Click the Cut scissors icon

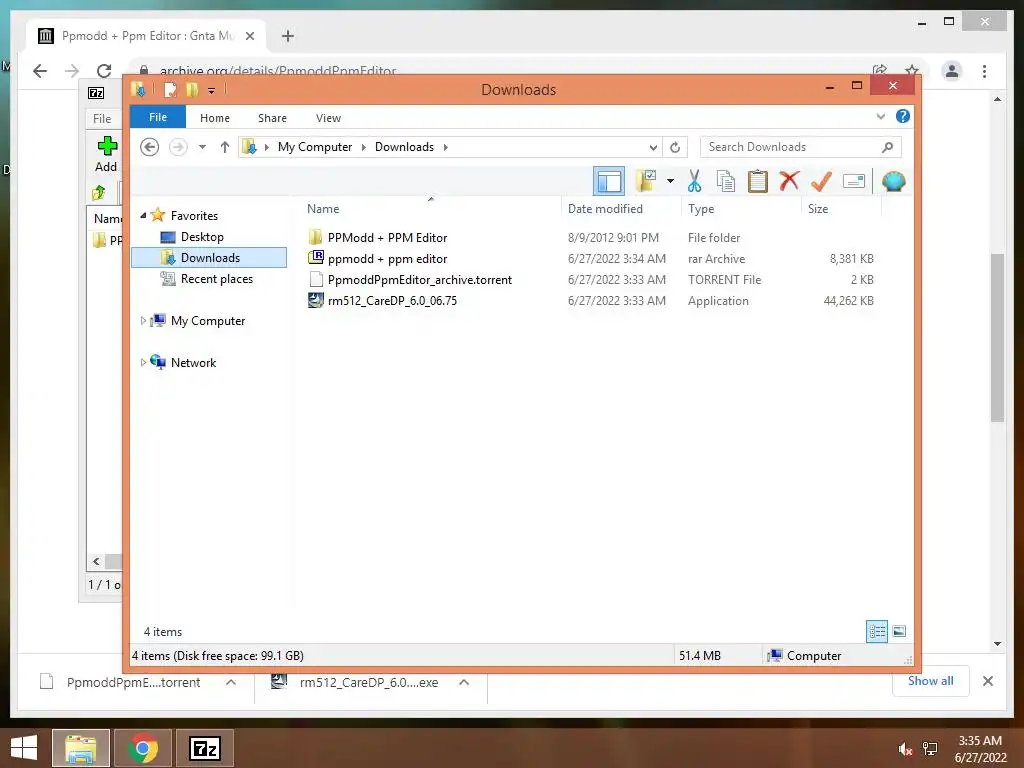coord(694,181)
